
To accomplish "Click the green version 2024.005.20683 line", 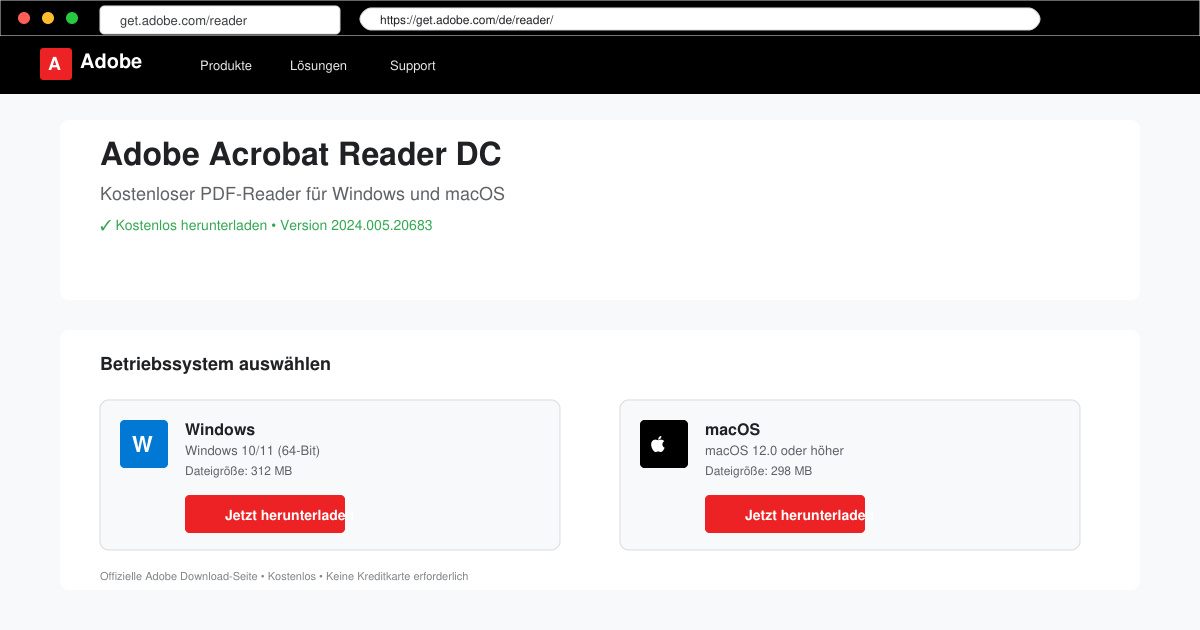I will [x=266, y=226].
